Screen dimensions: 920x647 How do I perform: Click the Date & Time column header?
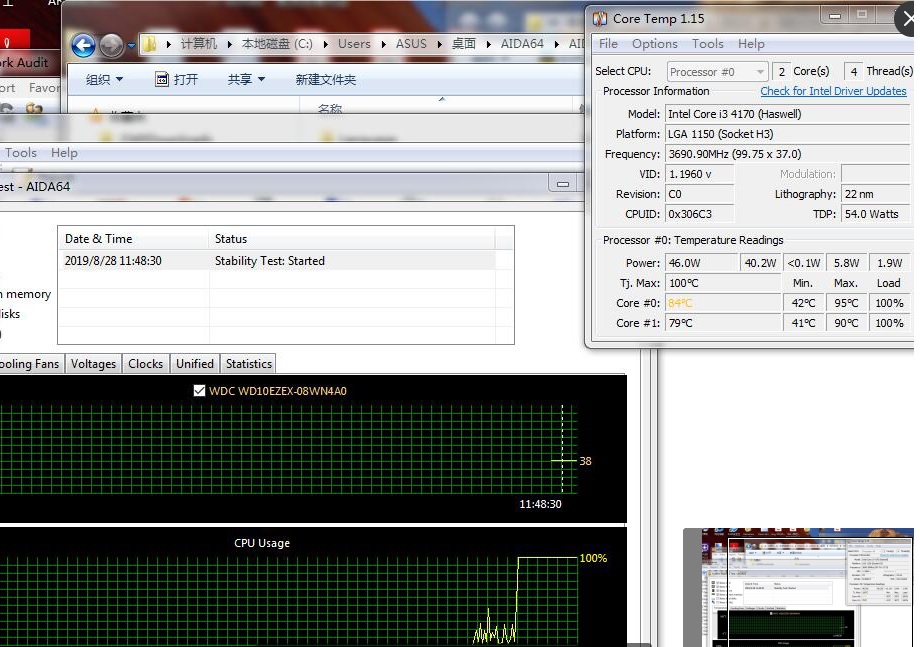tap(133, 239)
